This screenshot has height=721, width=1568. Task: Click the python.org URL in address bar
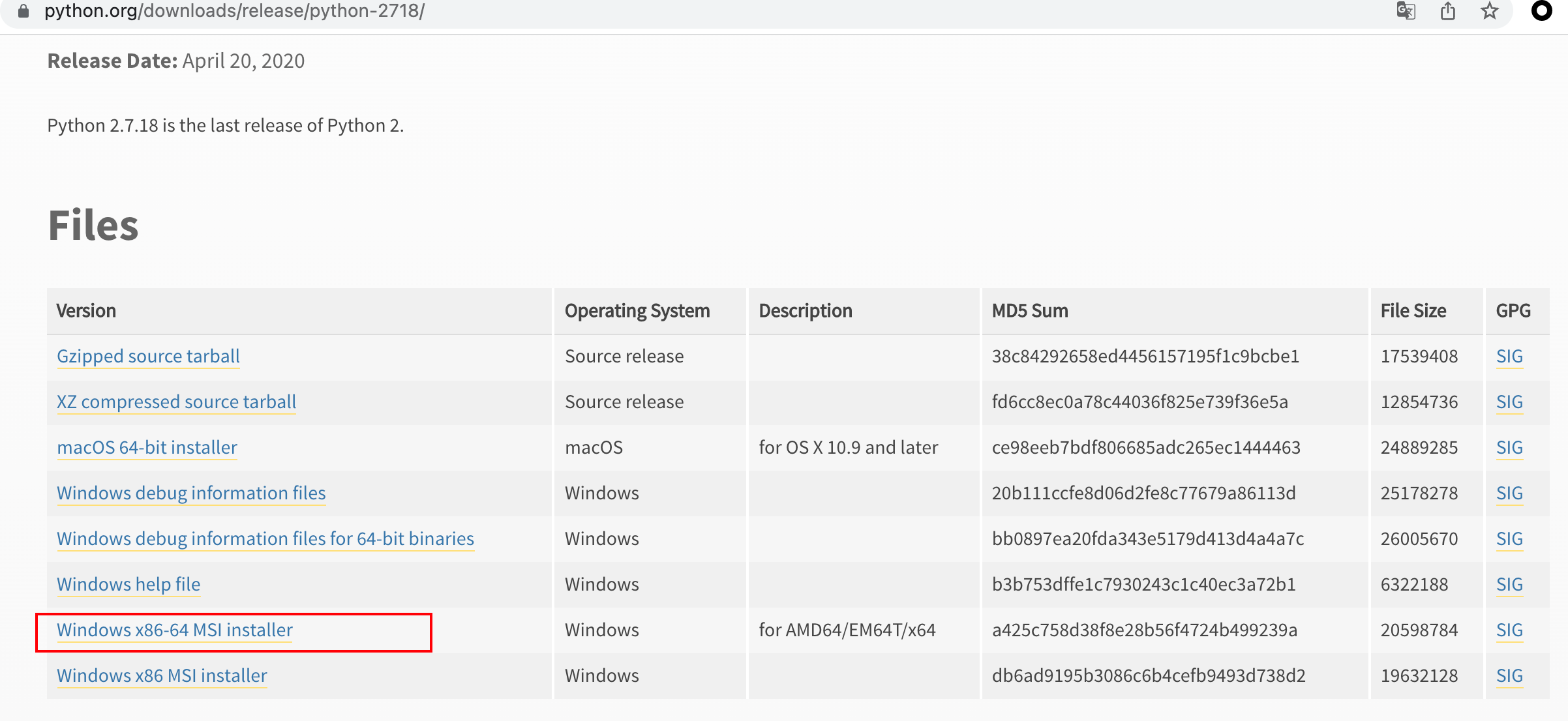click(x=235, y=11)
